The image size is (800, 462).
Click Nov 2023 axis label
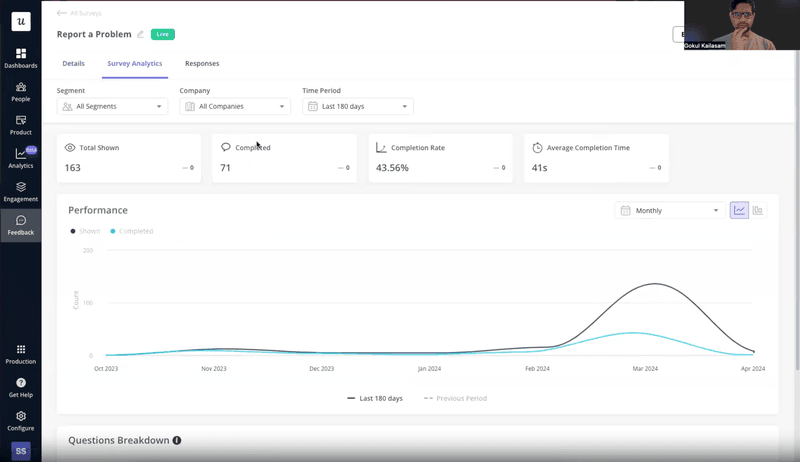pyautogui.click(x=214, y=368)
